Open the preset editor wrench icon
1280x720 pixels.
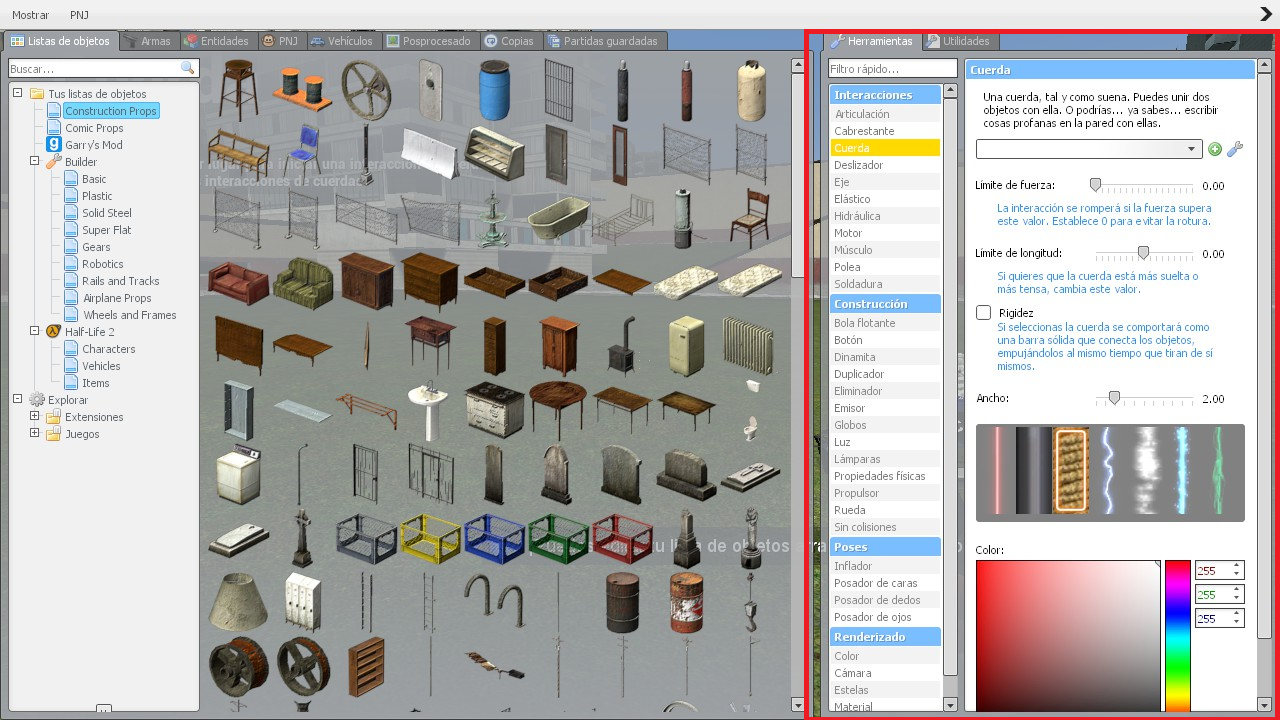pyautogui.click(x=1235, y=149)
